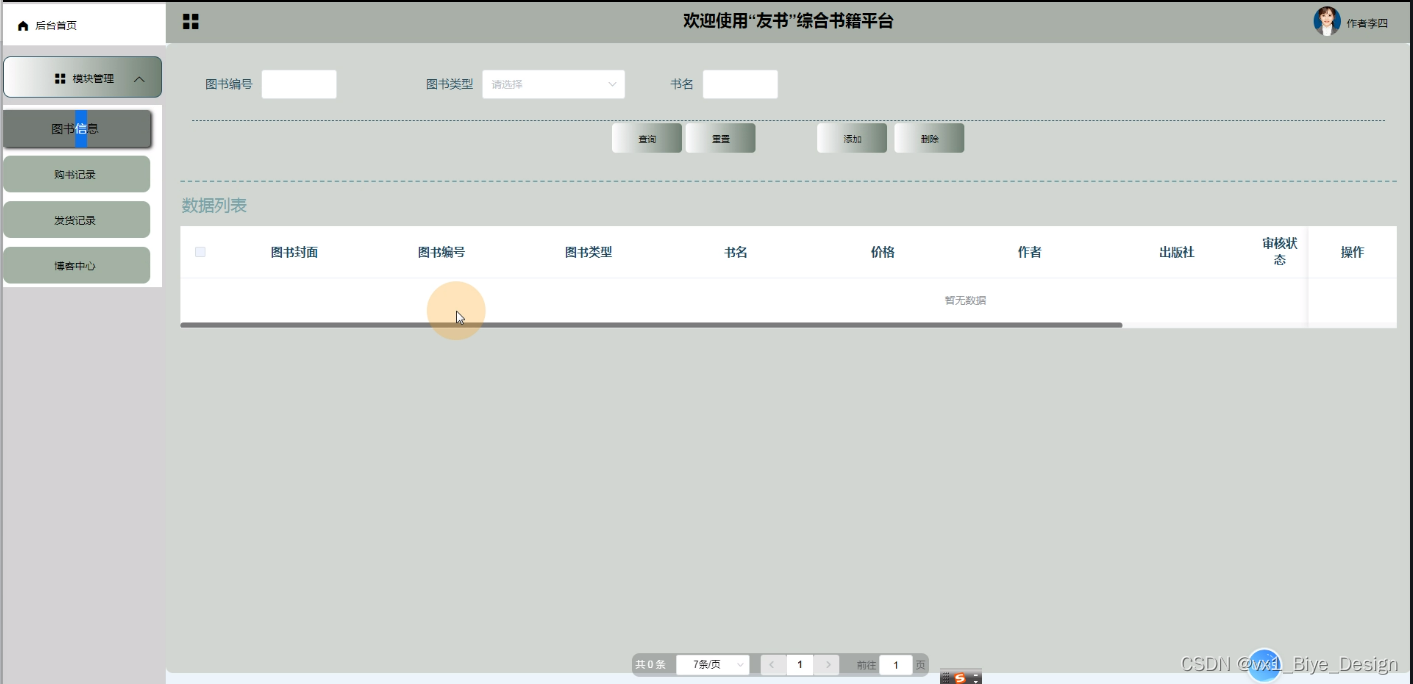Click the 审核状态 column header
The image size is (1413, 684).
[1280, 251]
